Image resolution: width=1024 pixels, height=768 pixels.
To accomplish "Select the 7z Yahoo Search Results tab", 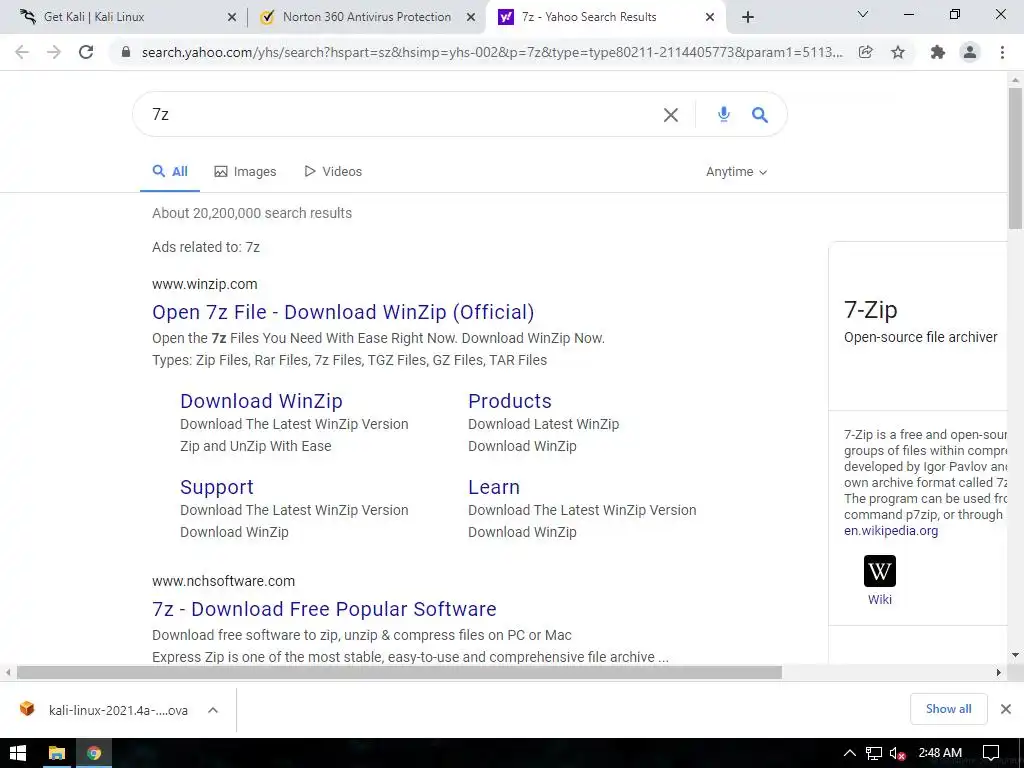I will tap(604, 17).
